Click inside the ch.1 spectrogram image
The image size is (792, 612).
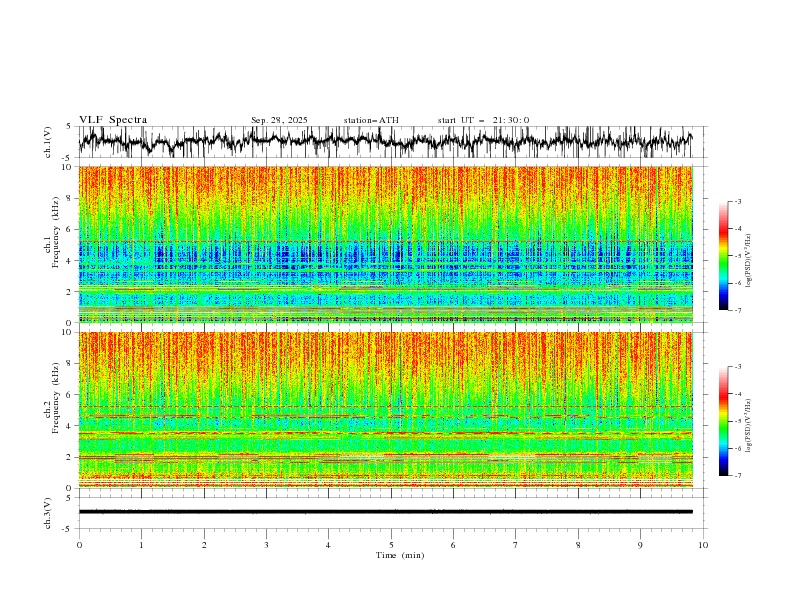[x=386, y=244]
